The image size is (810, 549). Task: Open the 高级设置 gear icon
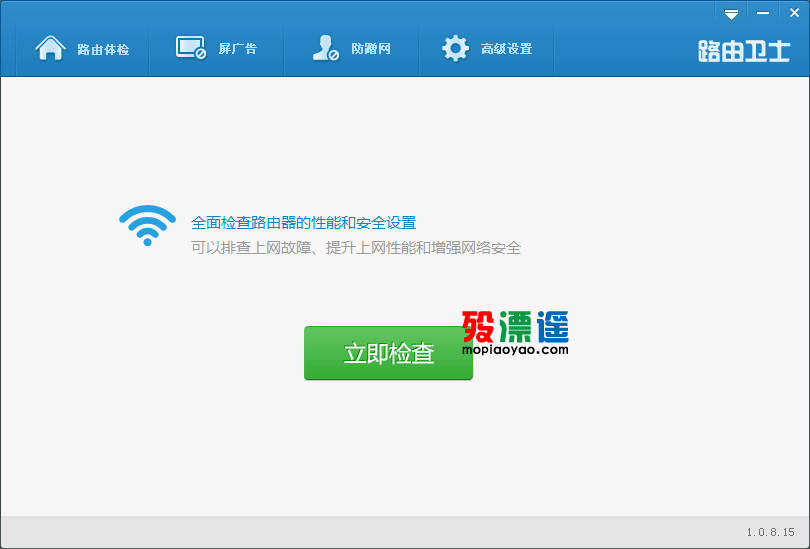pyautogui.click(x=455, y=49)
